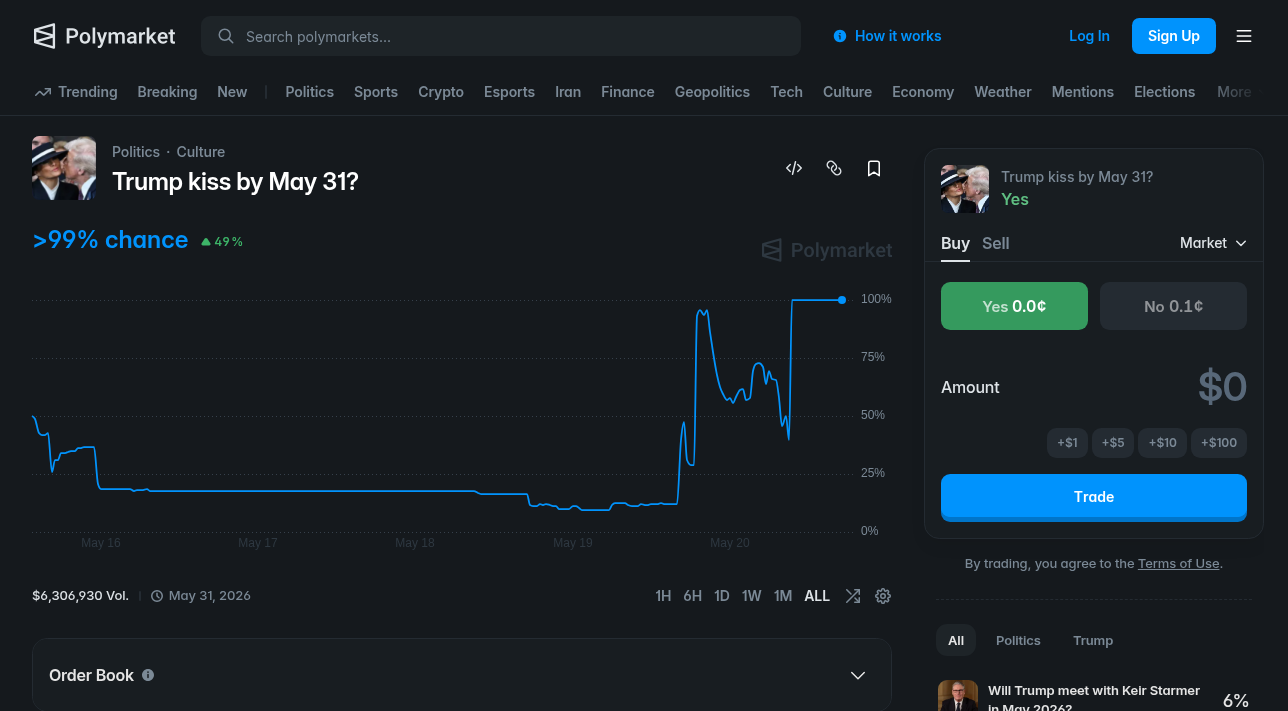Open Will Trump meet with Keir Starmer market

click(1094, 698)
